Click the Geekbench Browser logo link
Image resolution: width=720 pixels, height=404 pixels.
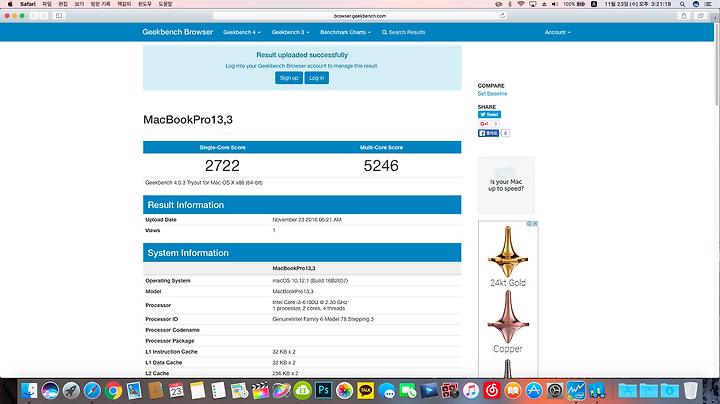point(178,32)
